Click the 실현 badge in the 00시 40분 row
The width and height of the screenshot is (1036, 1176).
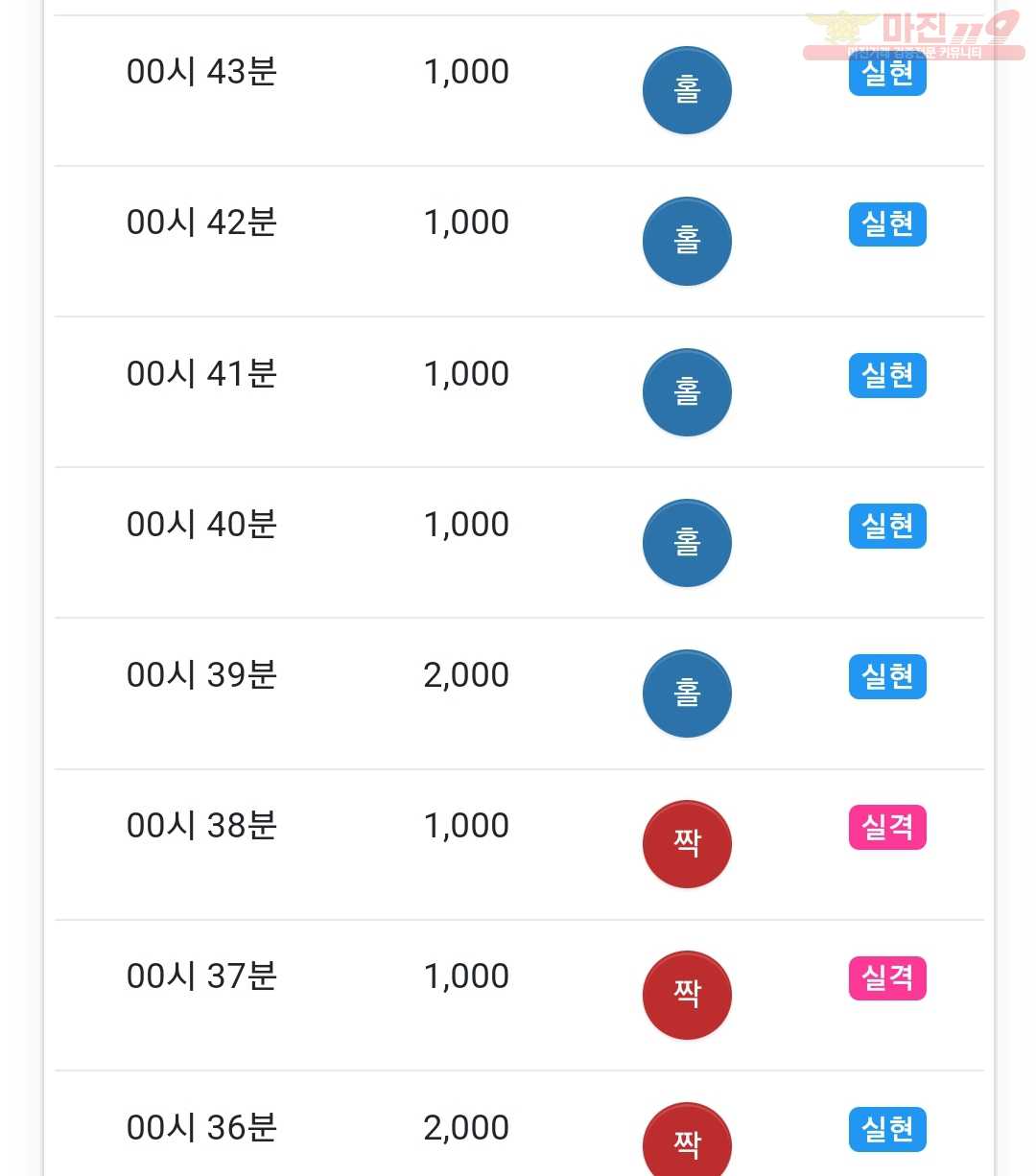887,526
